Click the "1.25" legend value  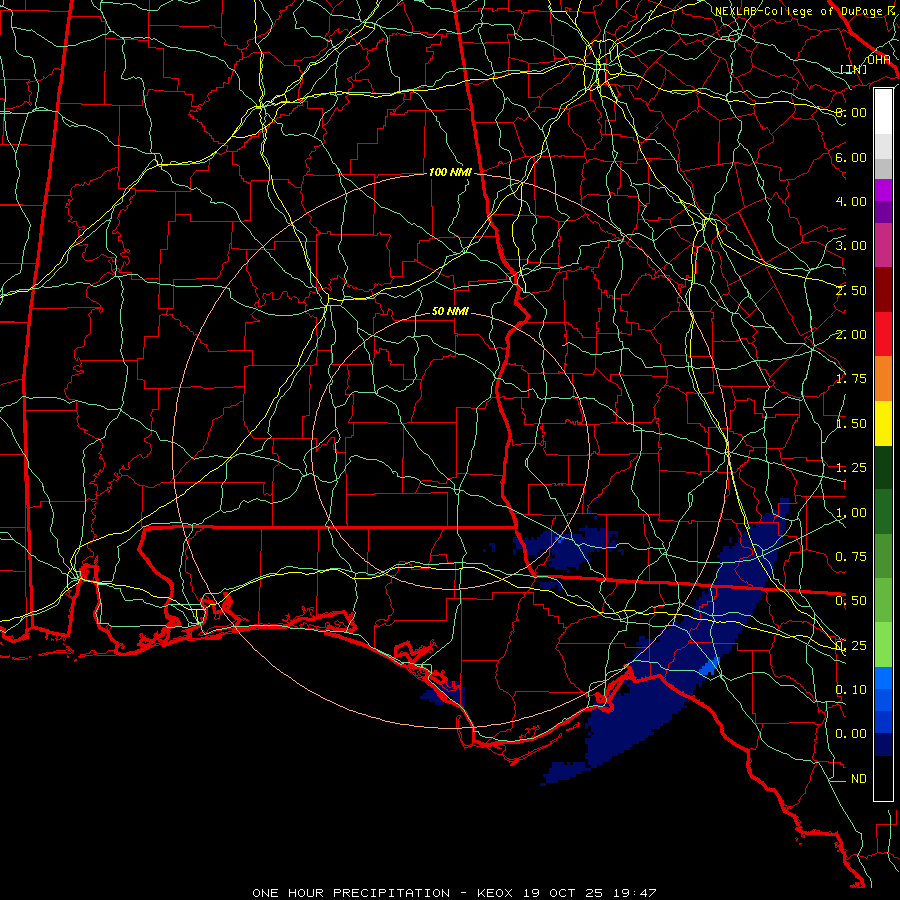point(851,468)
